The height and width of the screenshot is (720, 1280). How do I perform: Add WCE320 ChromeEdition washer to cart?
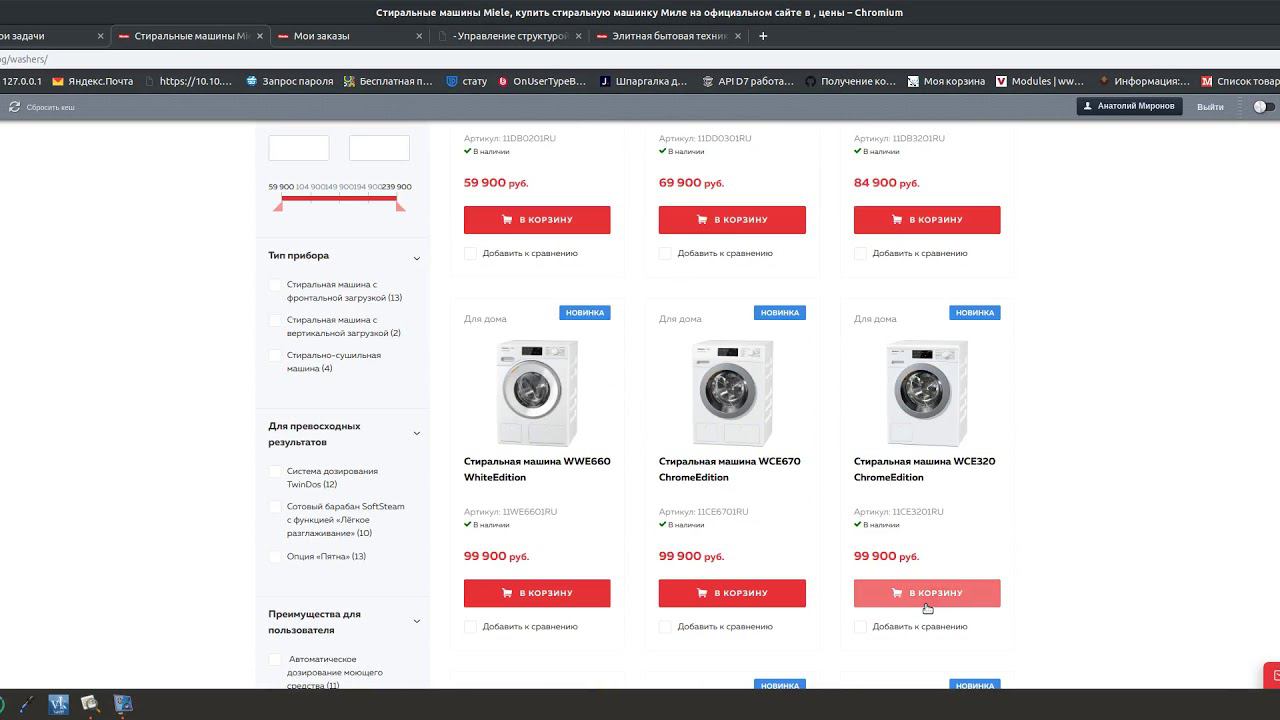pos(927,593)
